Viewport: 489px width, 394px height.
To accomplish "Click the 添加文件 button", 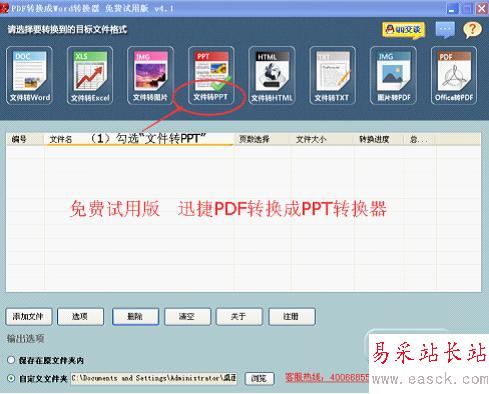I will (x=29, y=316).
